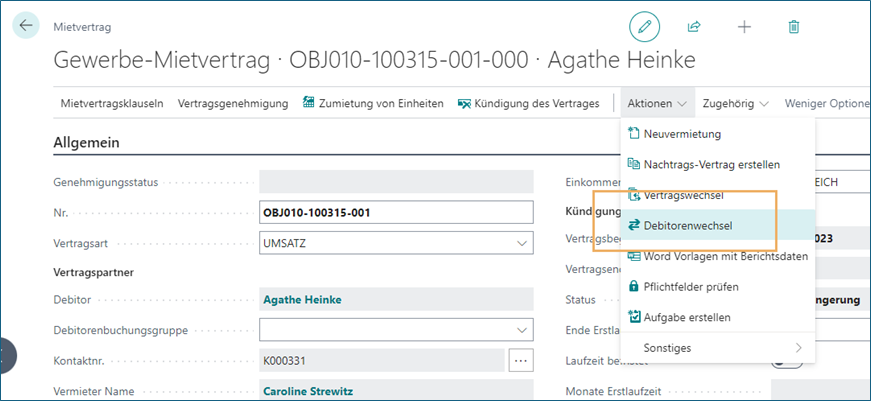Click the share icon
871x401 pixels.
(694, 27)
